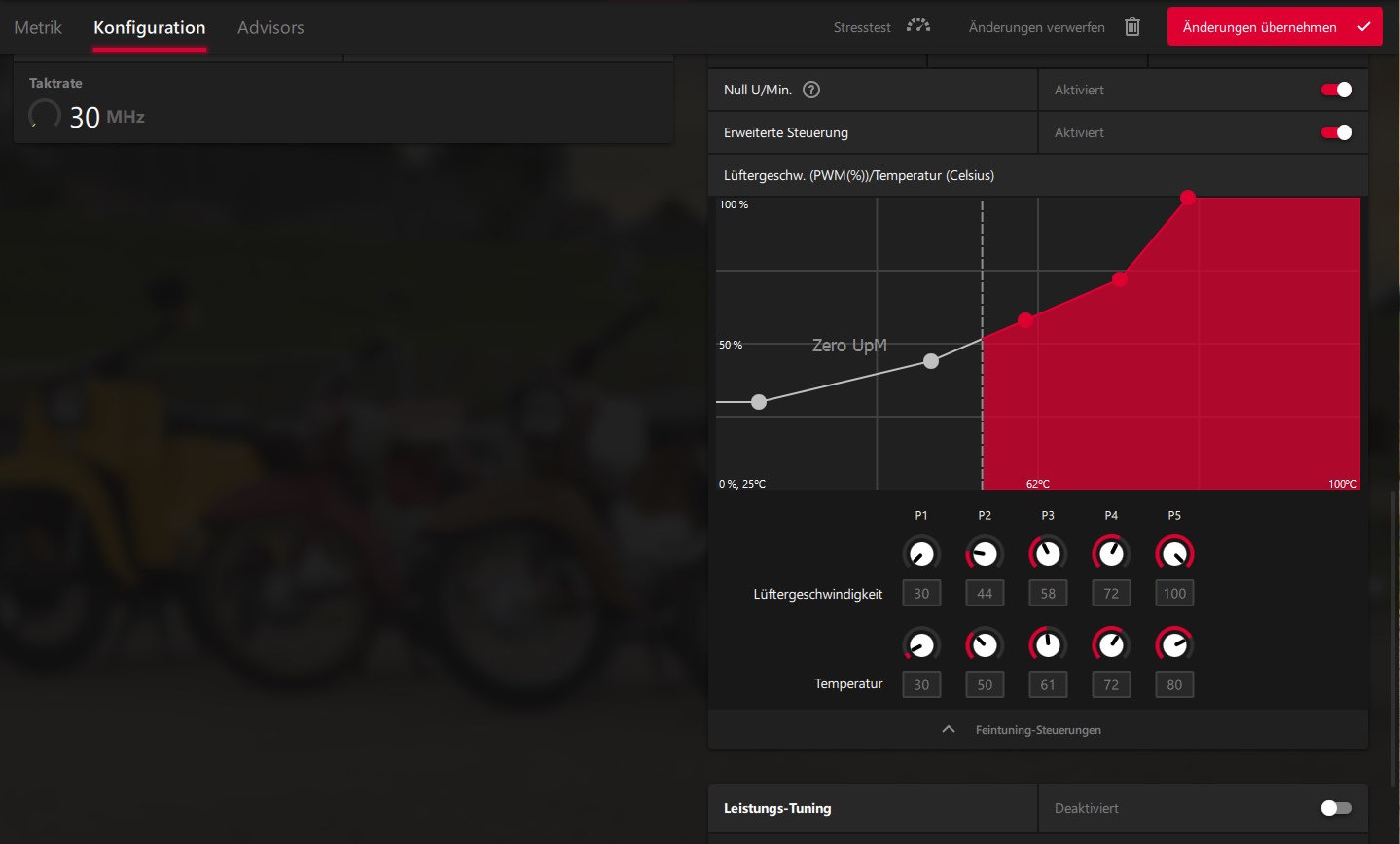Screen dimensions: 1400x844
Task: Click the Erweiterte Steuerung label
Action: [x=786, y=132]
